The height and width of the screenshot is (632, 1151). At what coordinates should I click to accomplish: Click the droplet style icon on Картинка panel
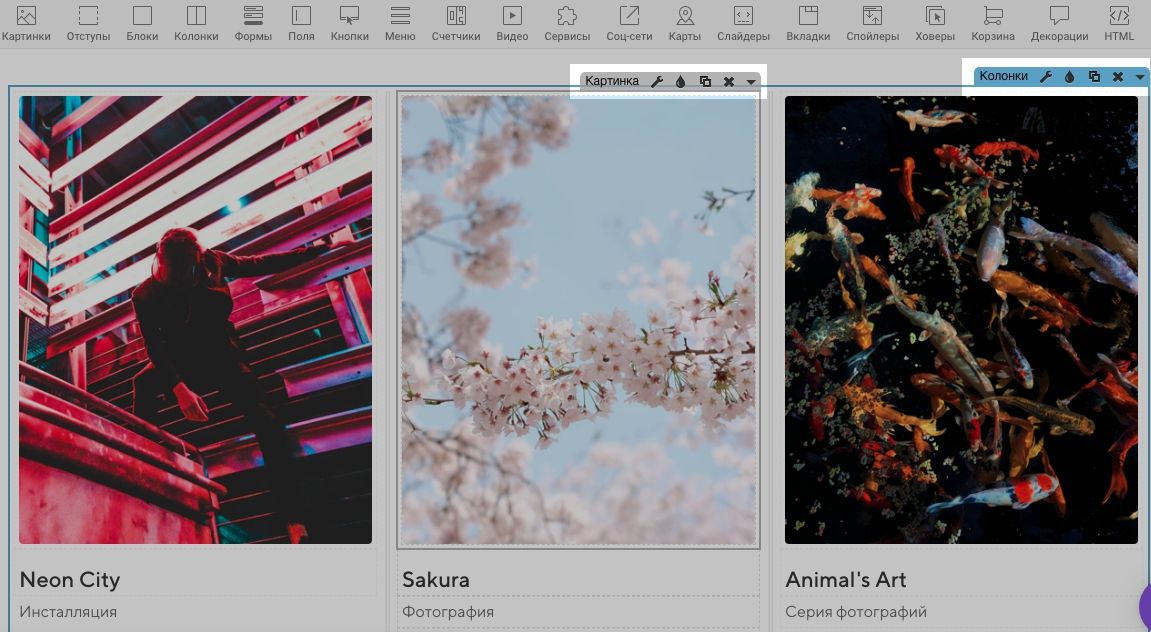click(x=680, y=81)
